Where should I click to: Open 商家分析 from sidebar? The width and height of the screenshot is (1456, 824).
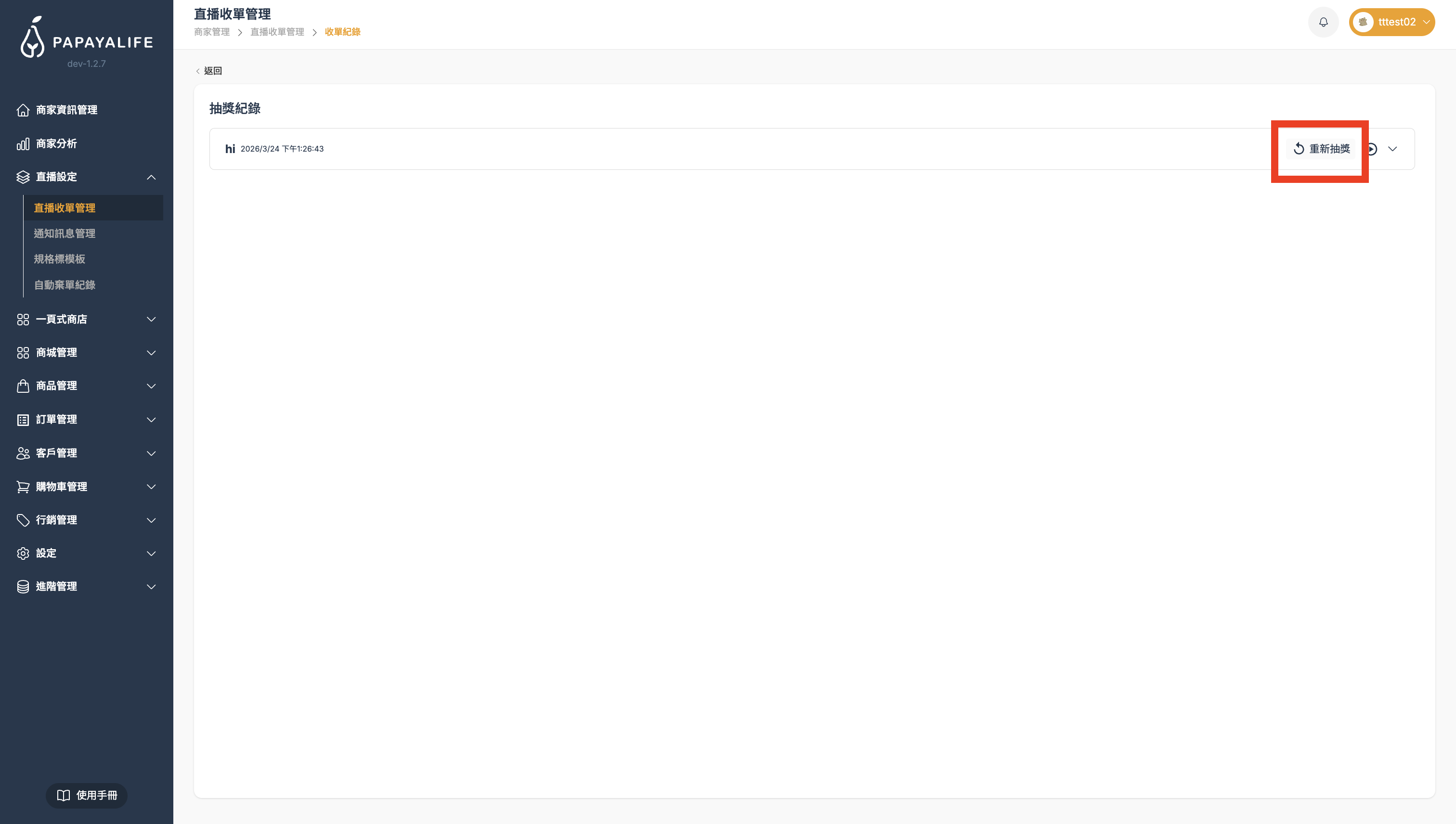[56, 144]
